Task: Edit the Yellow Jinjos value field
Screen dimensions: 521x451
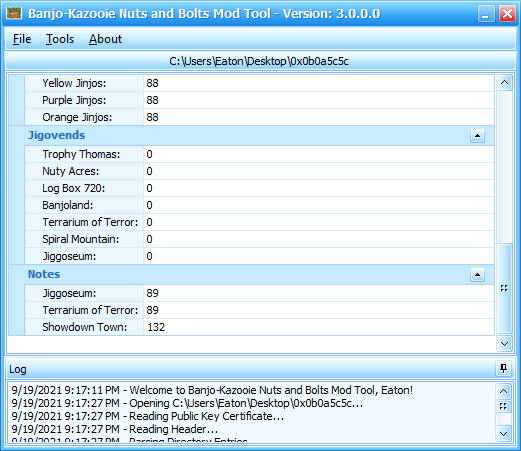Action: tap(319, 83)
